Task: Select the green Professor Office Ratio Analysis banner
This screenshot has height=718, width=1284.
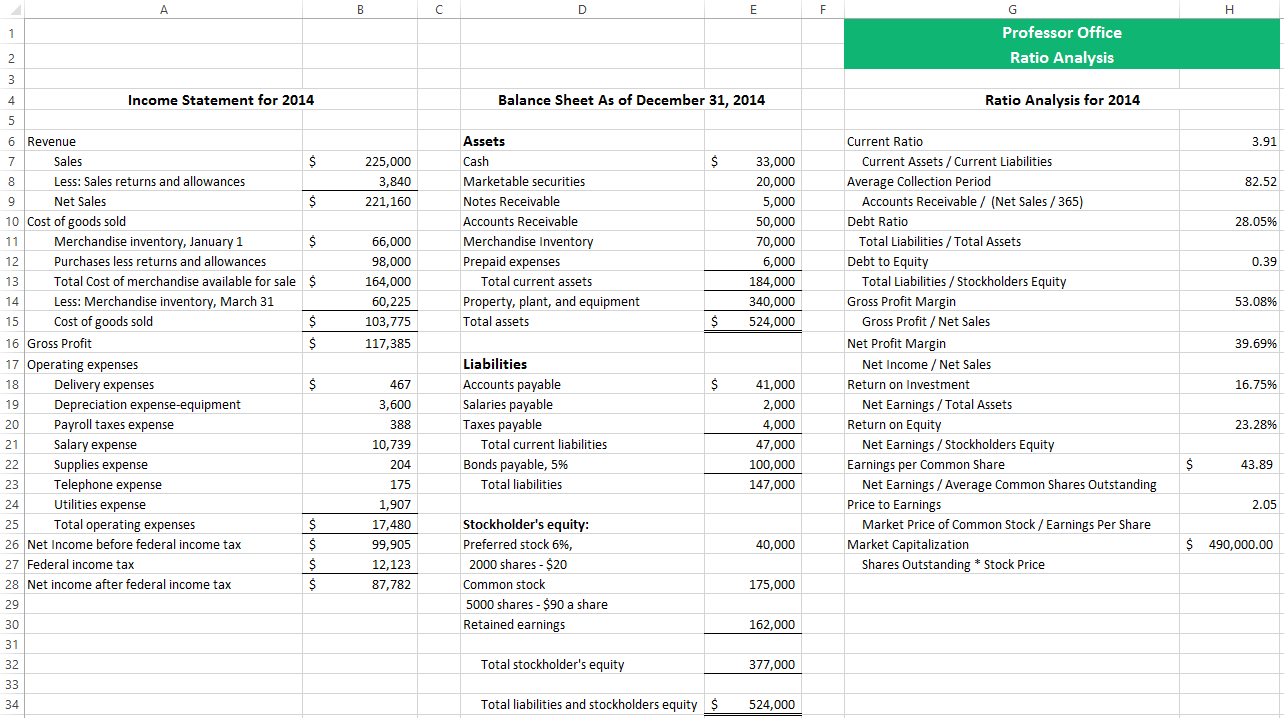Action: point(1061,44)
